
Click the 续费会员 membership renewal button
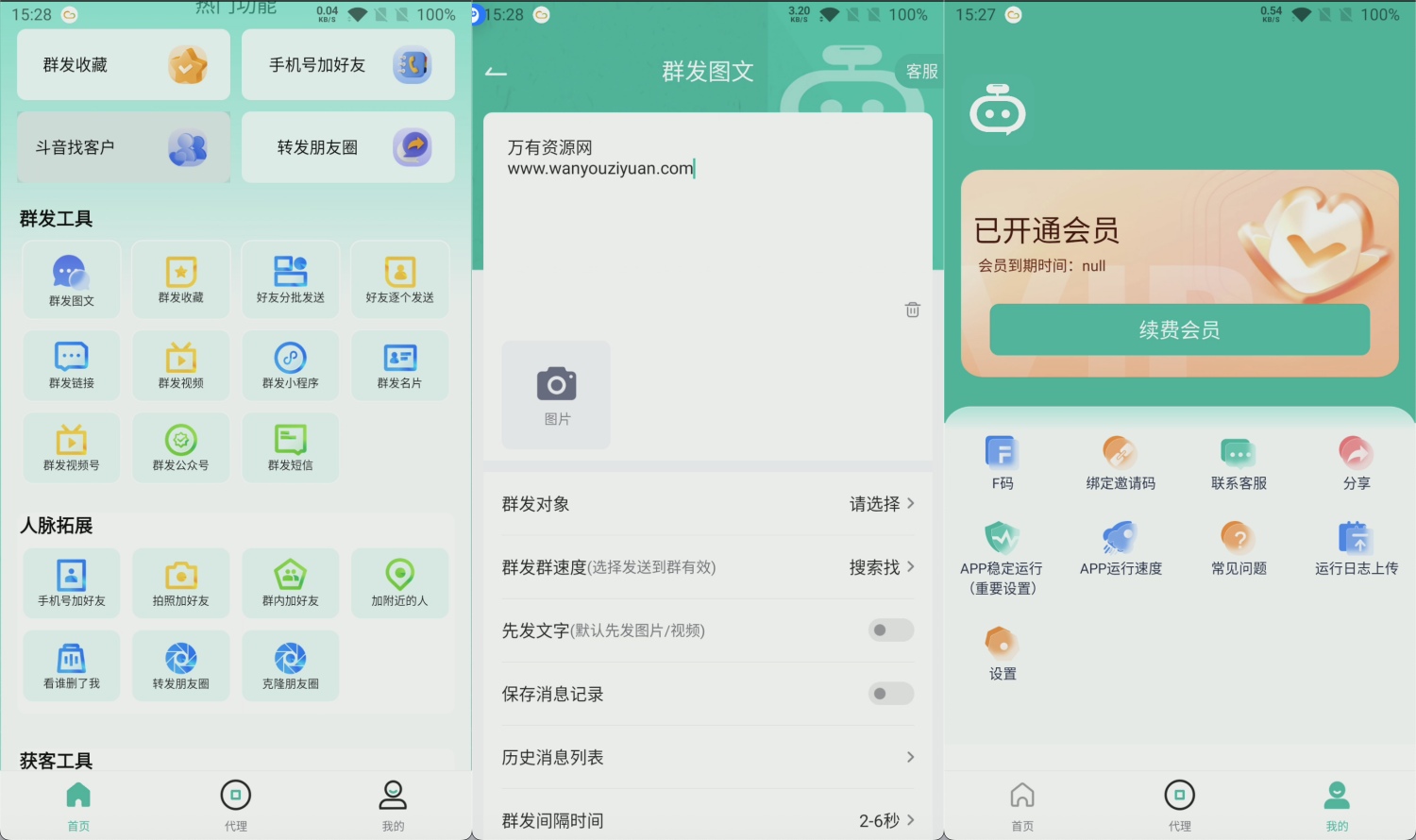[1179, 330]
